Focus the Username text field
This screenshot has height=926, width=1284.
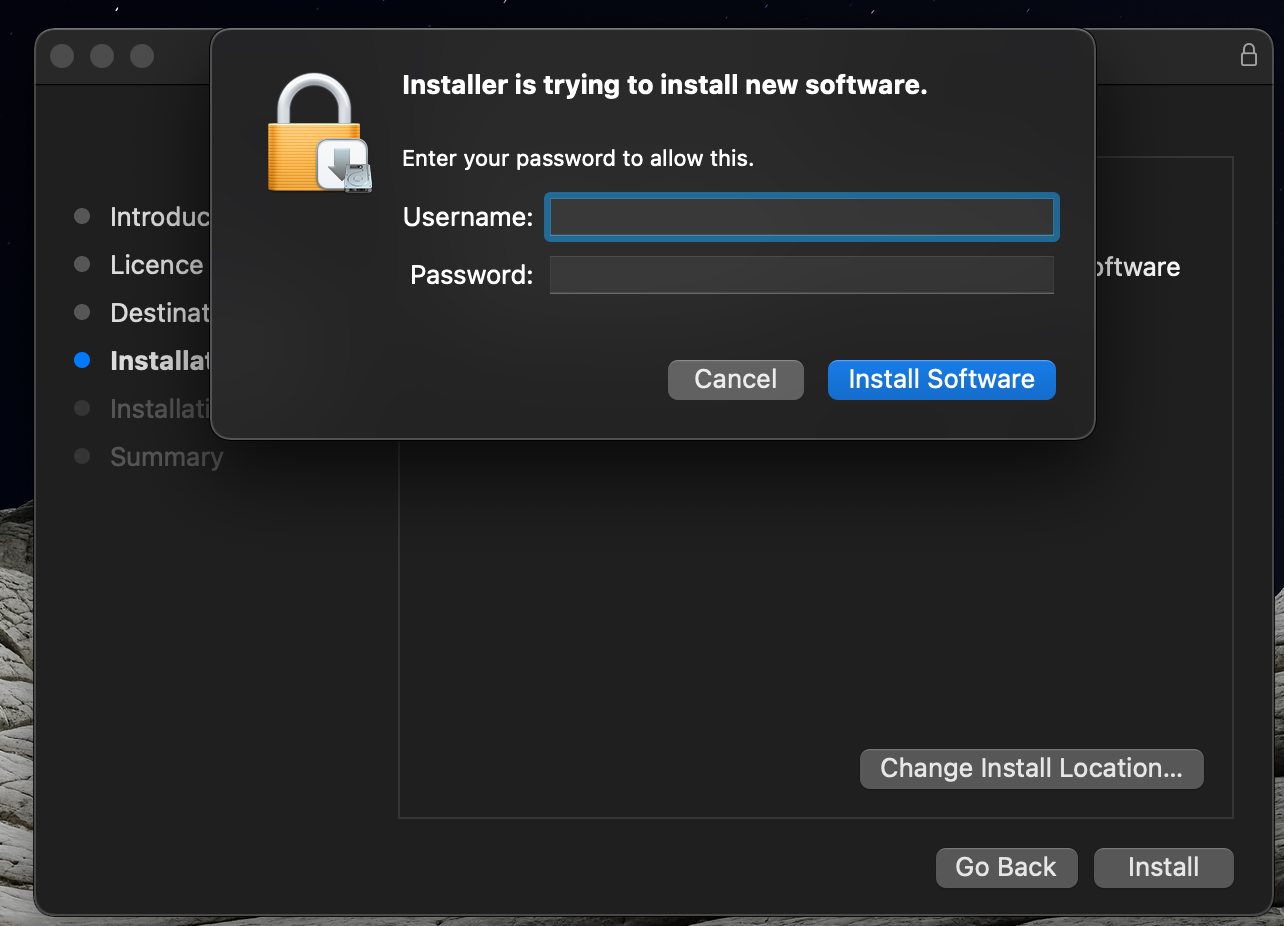pyautogui.click(x=801, y=217)
